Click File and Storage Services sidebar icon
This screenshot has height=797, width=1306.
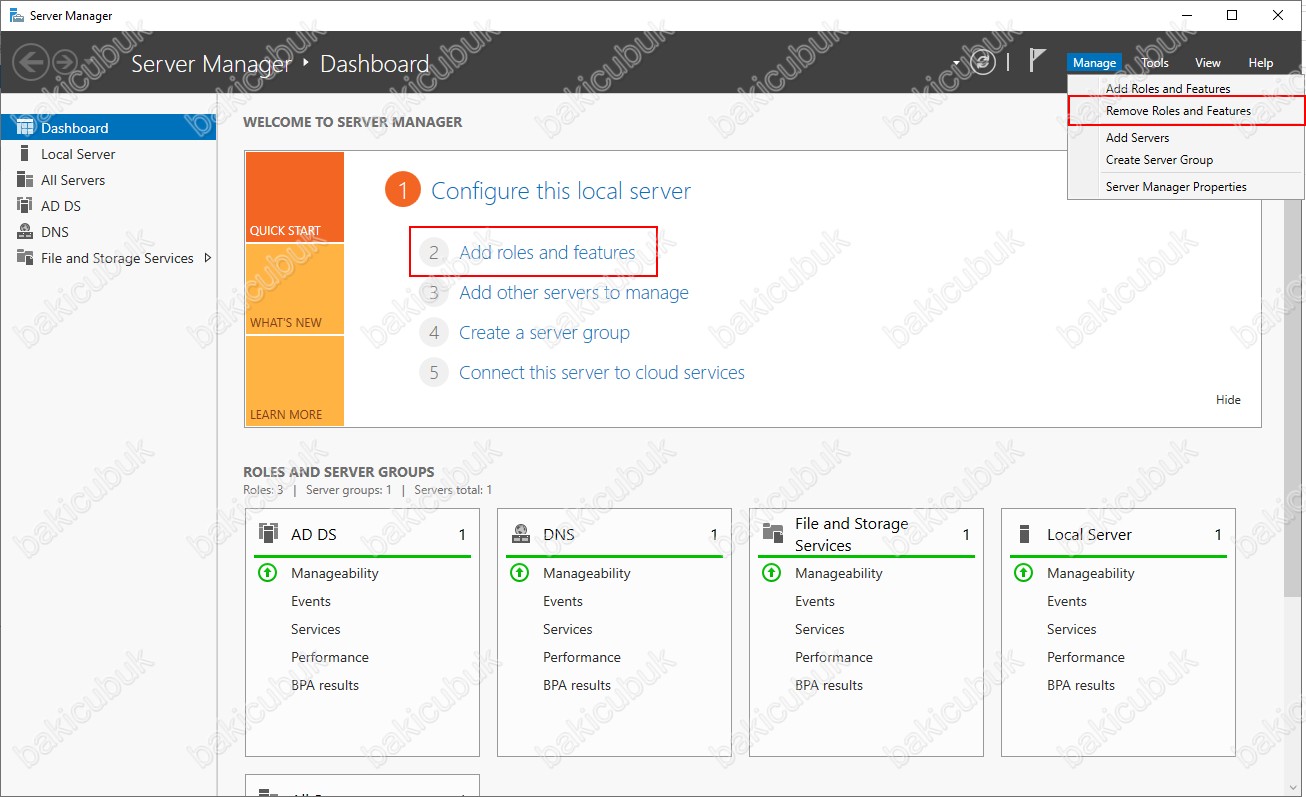[25, 258]
